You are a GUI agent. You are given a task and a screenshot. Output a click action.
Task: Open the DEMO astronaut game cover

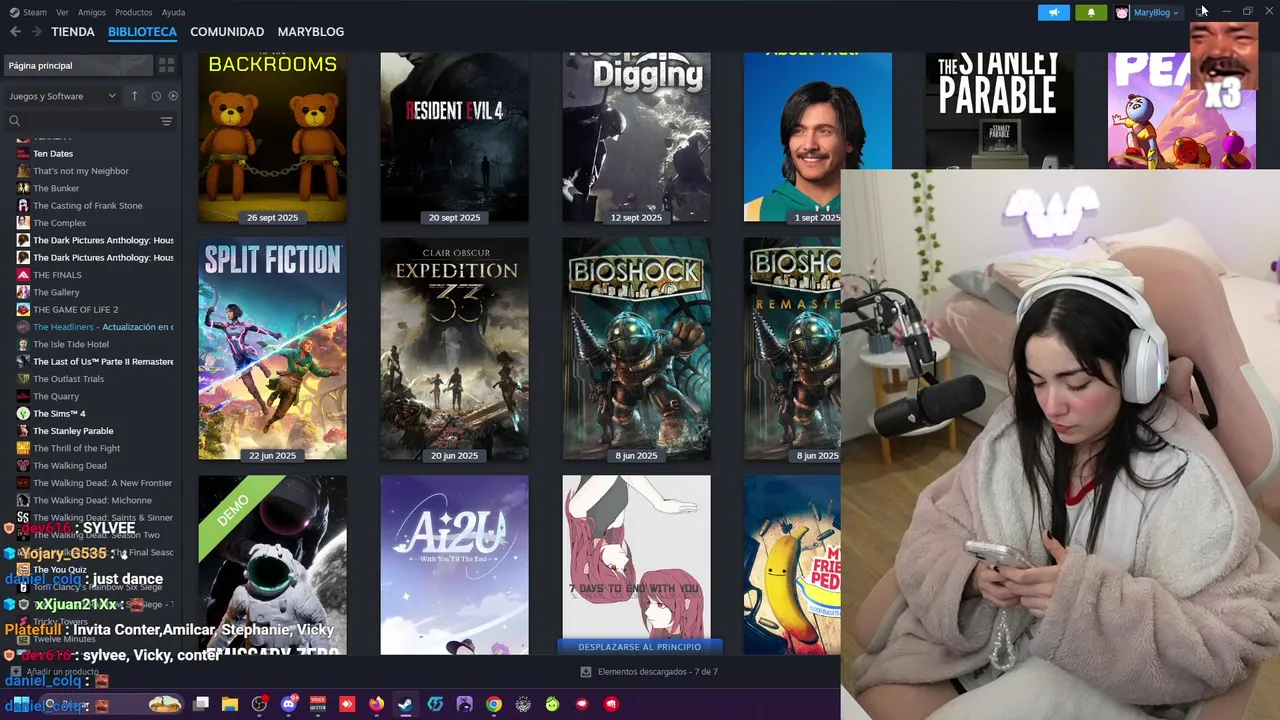(x=273, y=565)
